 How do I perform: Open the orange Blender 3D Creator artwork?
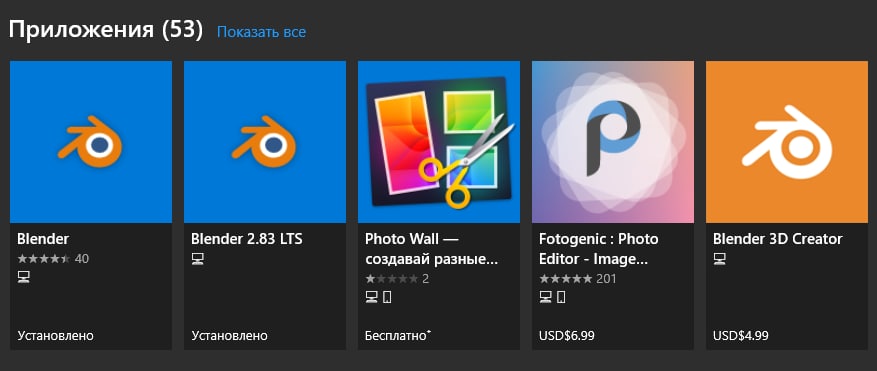[x=787, y=142]
